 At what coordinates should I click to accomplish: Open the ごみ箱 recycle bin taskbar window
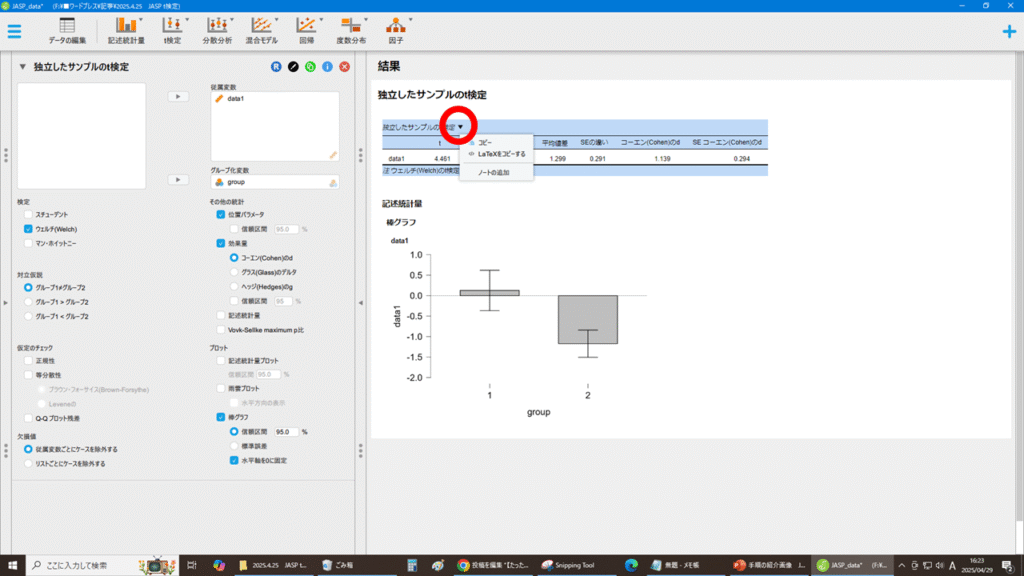coord(338,566)
